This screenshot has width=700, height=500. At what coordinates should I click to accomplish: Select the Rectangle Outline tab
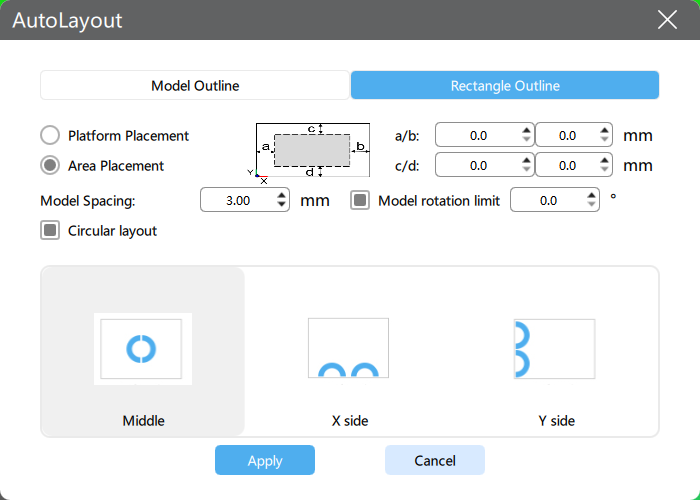coord(505,85)
